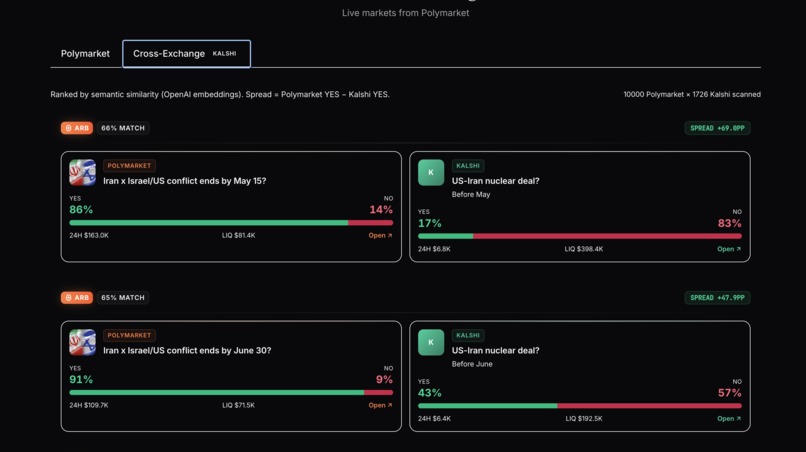Click the KALSHI tag on Before June card
The width and height of the screenshot is (806, 452).
point(468,335)
